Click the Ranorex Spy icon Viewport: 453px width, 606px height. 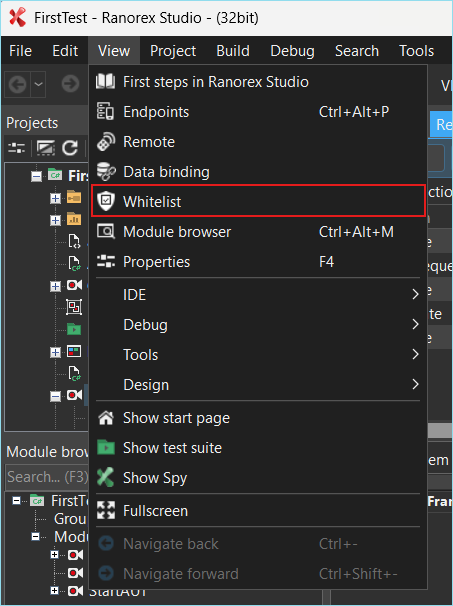(x=105, y=477)
